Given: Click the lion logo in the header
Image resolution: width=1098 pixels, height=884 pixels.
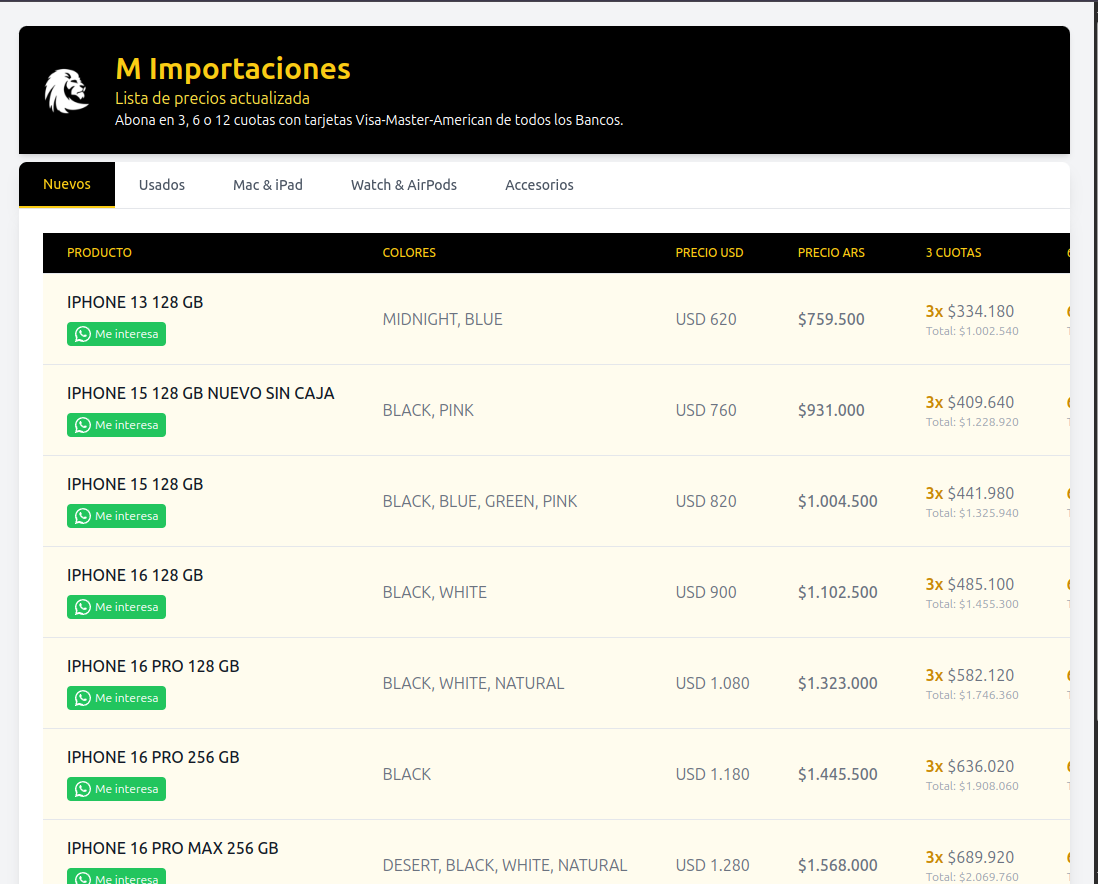Looking at the screenshot, I should (67, 90).
